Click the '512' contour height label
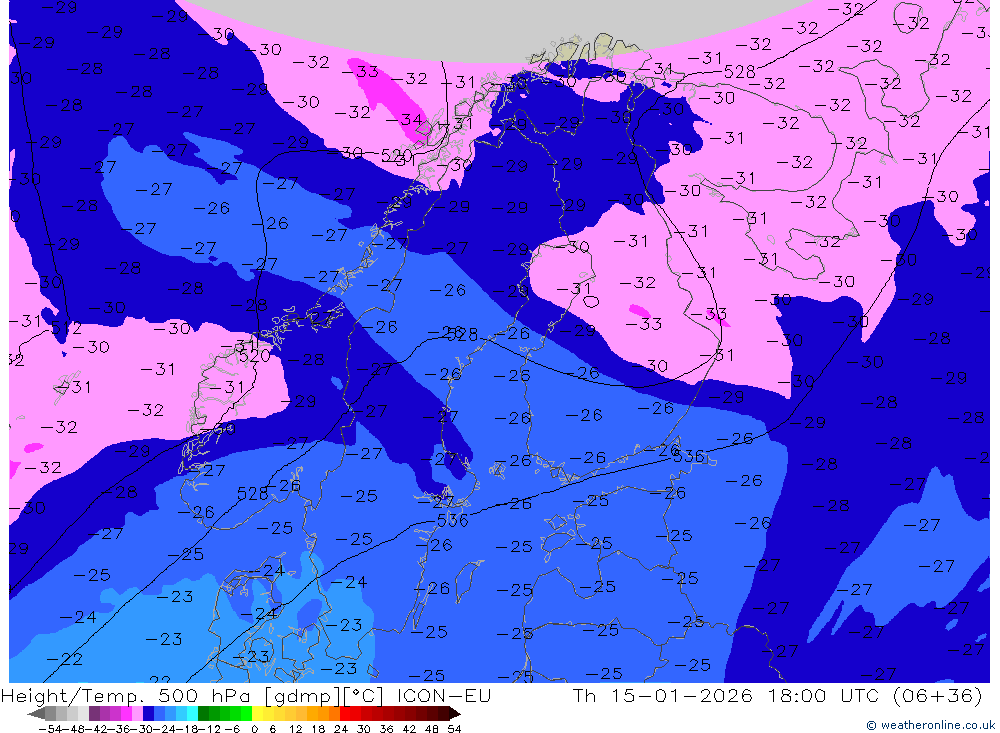This screenshot has height=733, width=1000. 66,328
